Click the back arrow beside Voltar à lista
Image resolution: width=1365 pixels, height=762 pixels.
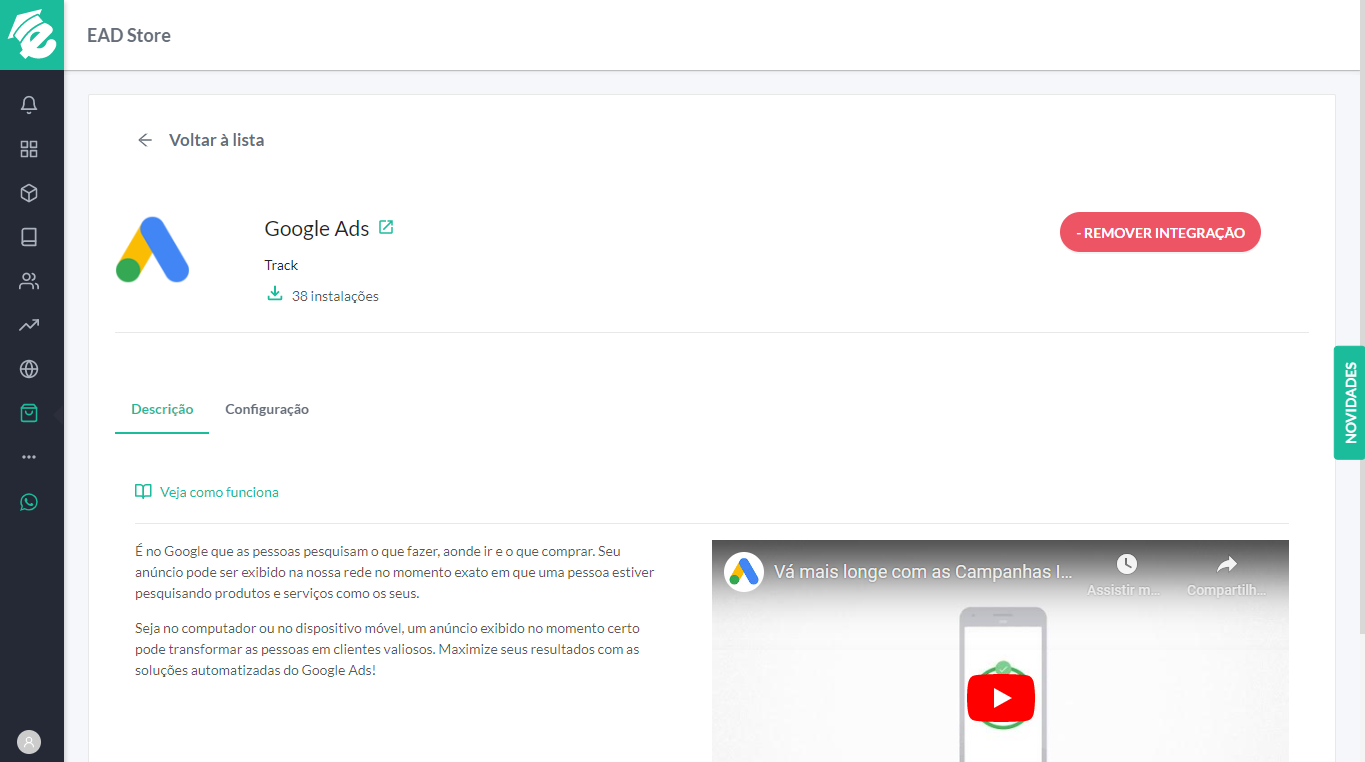145,140
